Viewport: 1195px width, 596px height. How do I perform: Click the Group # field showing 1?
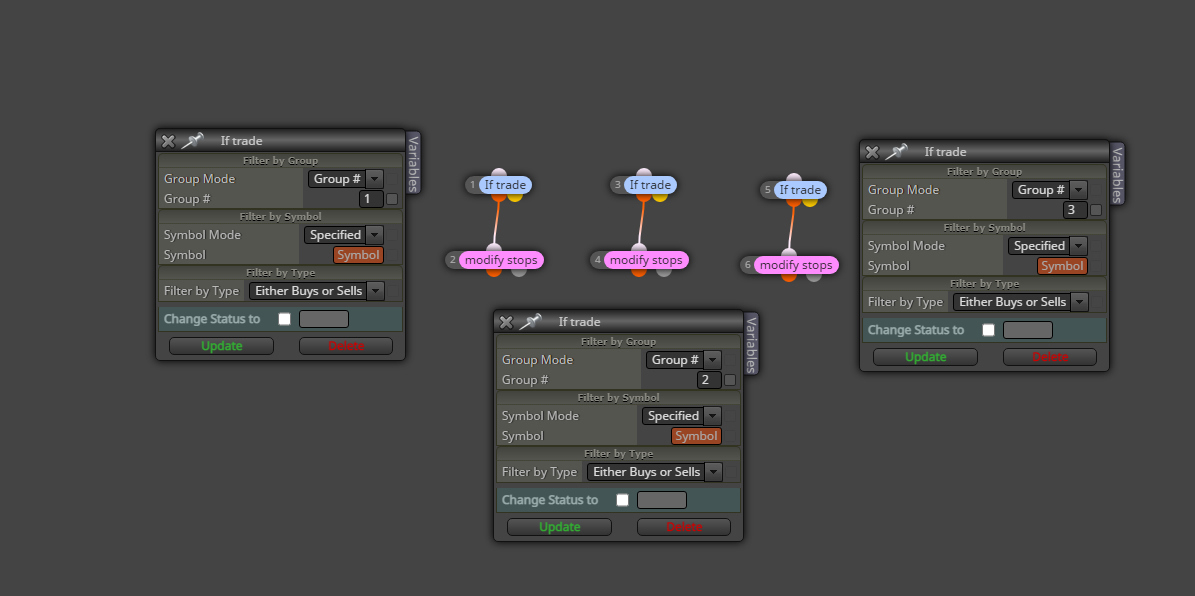coord(371,199)
